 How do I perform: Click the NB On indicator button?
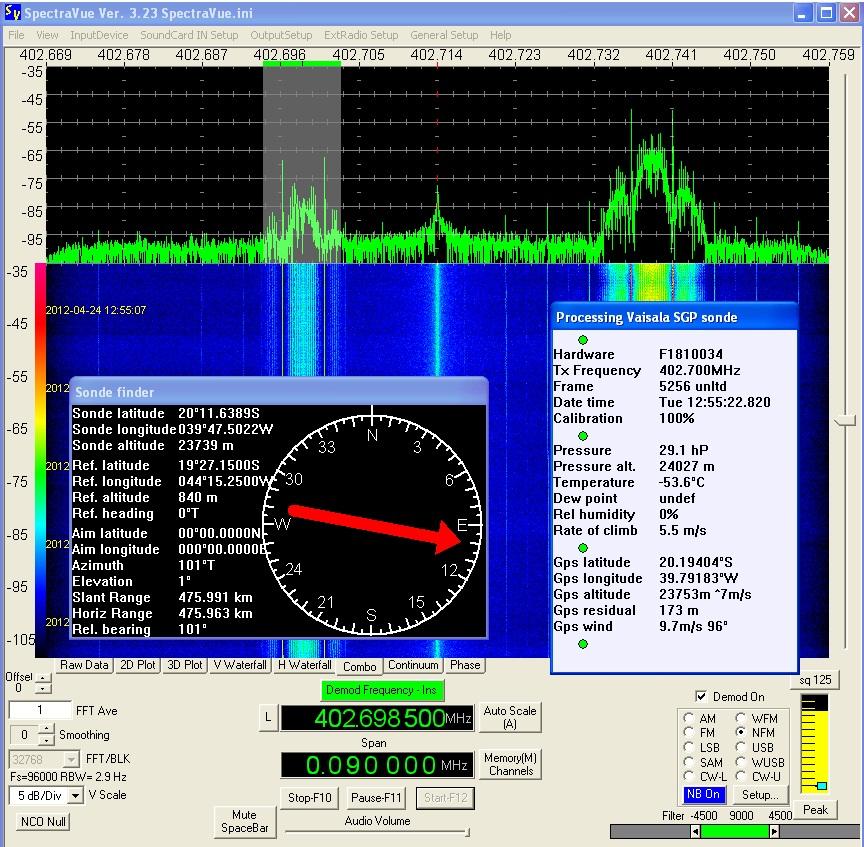point(704,794)
